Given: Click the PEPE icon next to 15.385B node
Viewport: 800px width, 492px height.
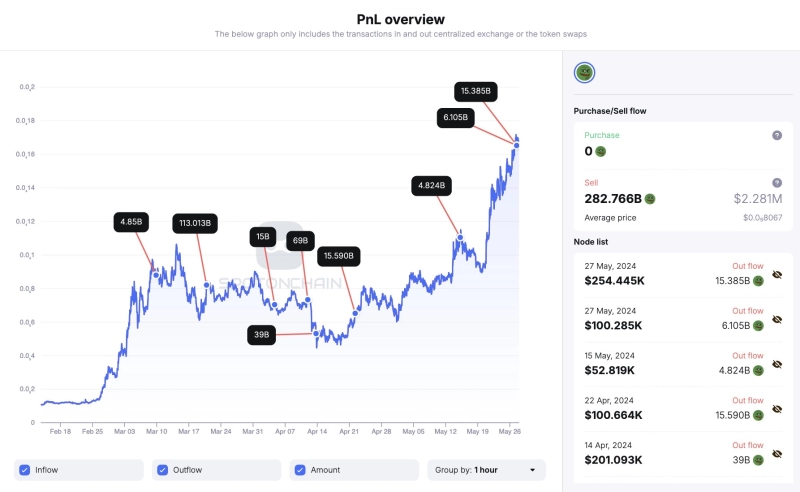Looking at the screenshot, I should click(x=759, y=281).
